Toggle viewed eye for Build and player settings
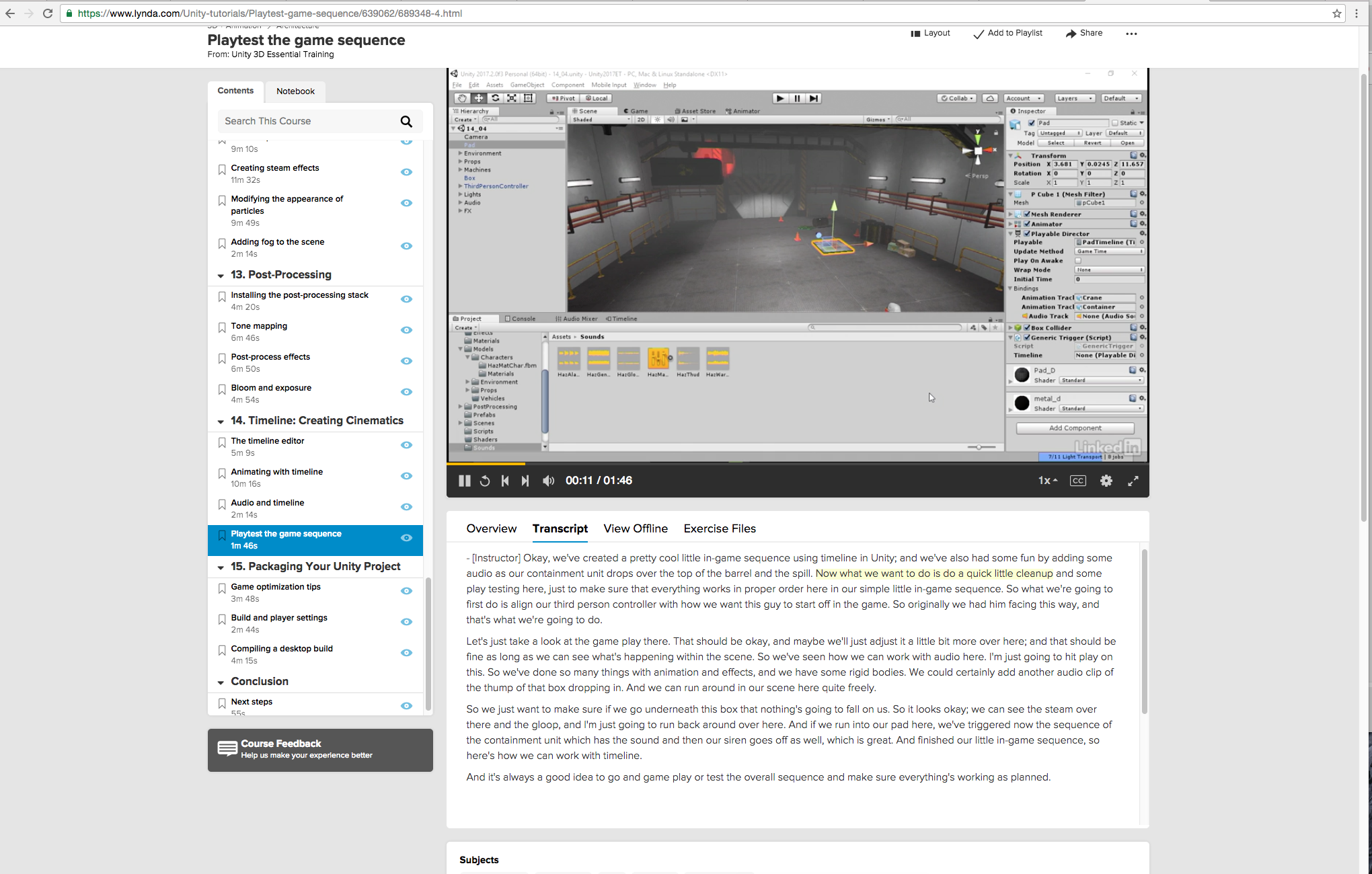1372x874 pixels. [406, 622]
